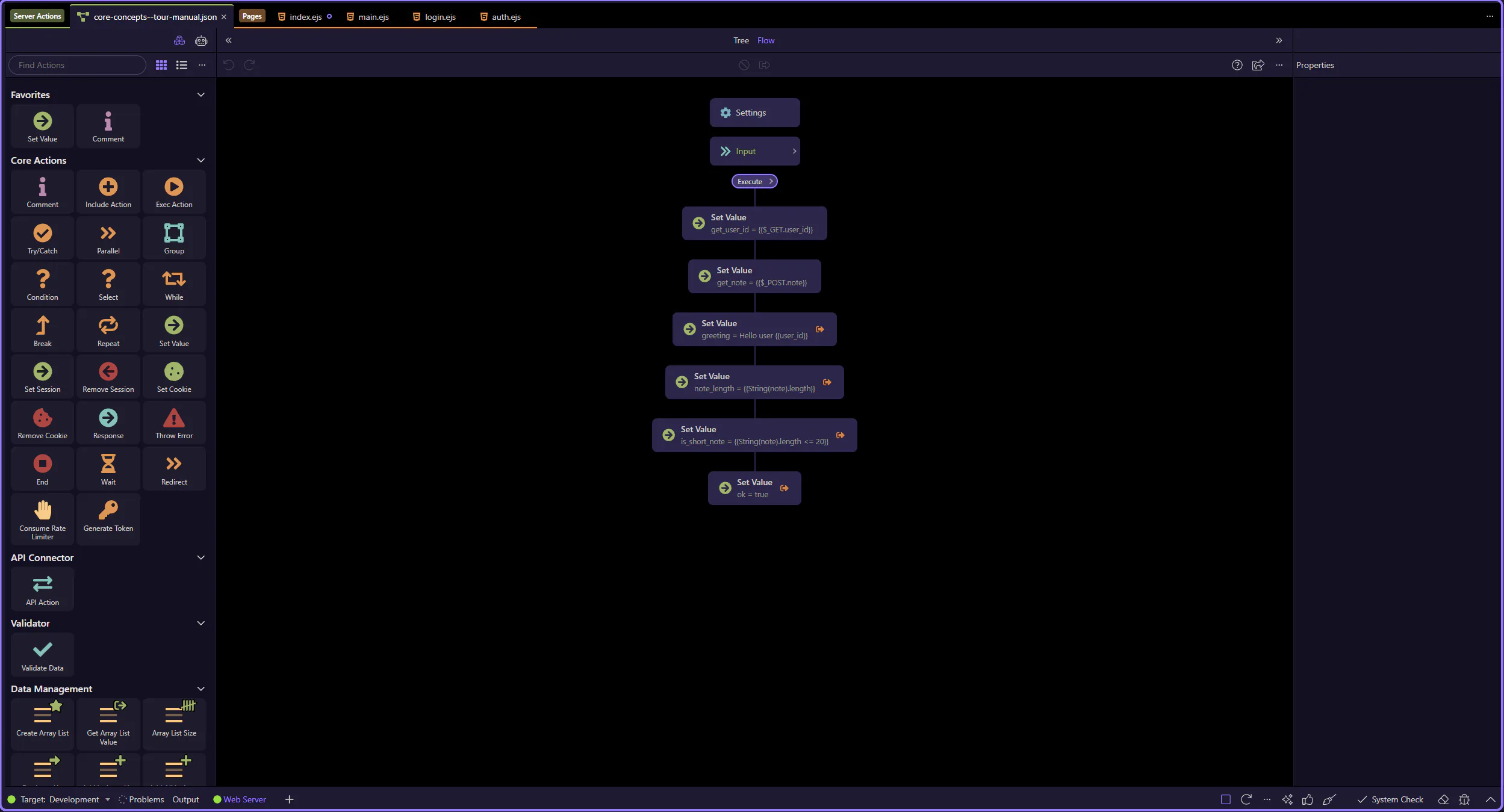Select the While loop action
Viewport: 1504px width, 812px height.
(174, 285)
